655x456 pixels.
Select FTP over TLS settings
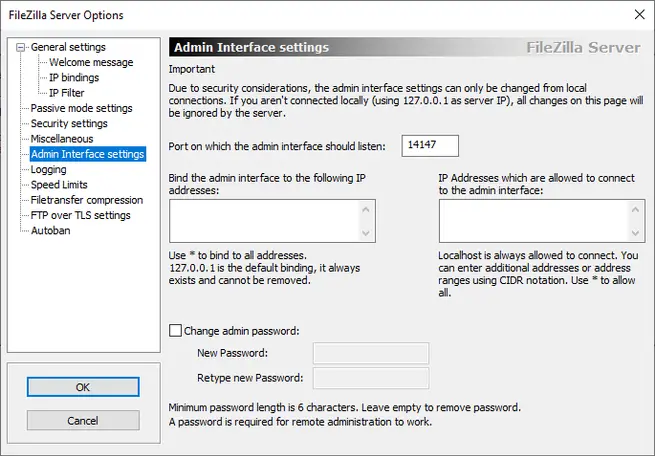point(81,215)
